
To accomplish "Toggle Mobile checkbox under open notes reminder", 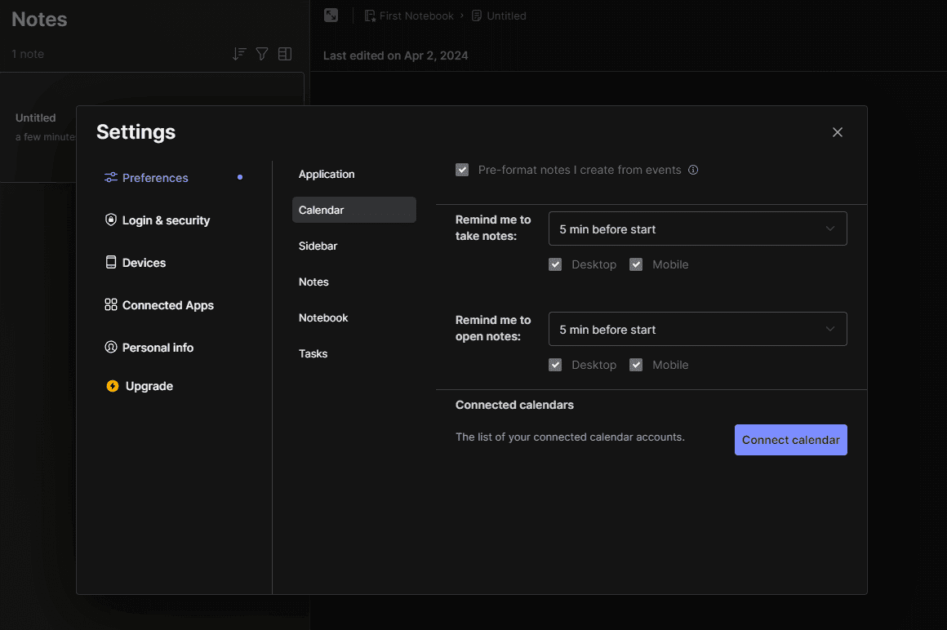I will coord(636,365).
